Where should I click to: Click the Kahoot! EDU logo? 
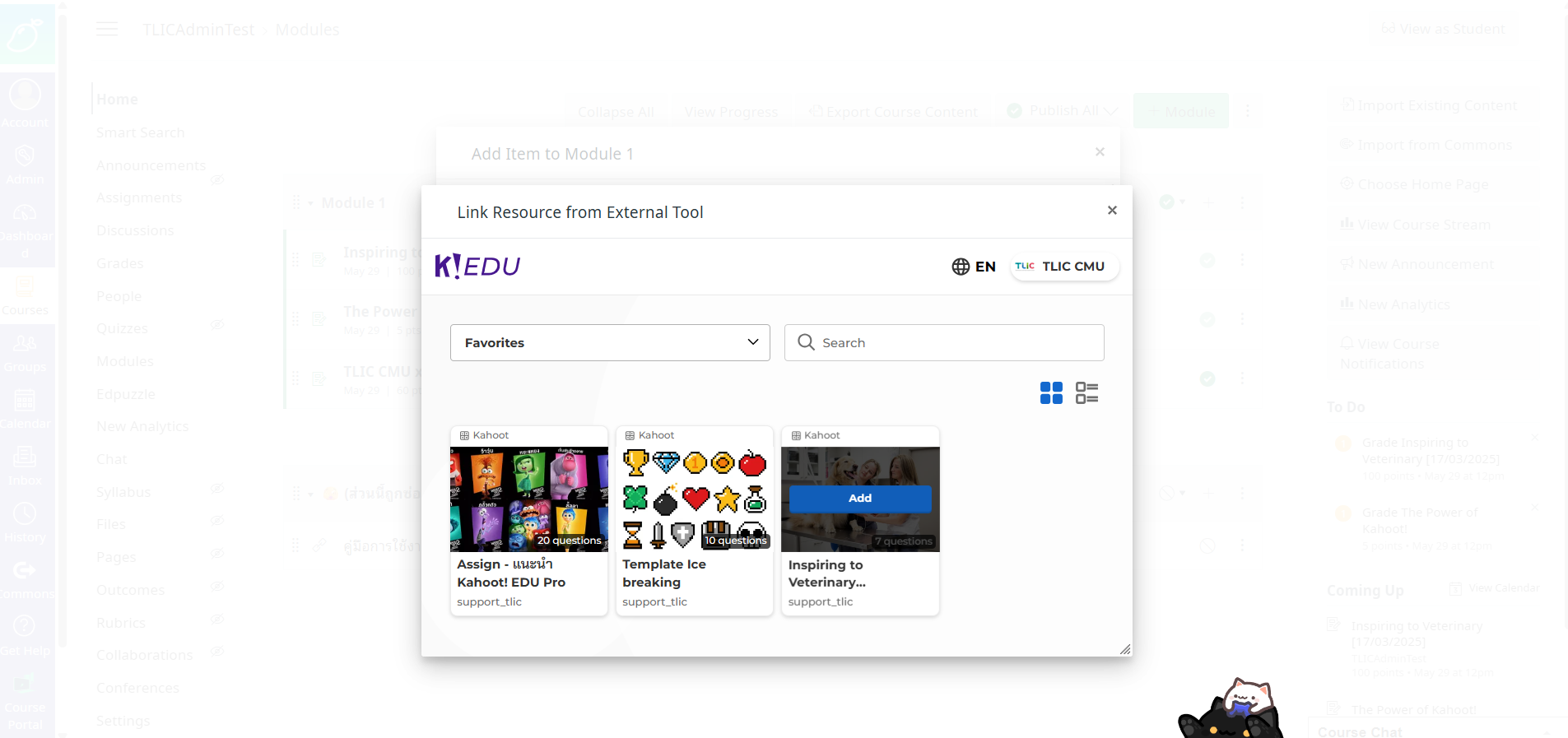click(477, 267)
